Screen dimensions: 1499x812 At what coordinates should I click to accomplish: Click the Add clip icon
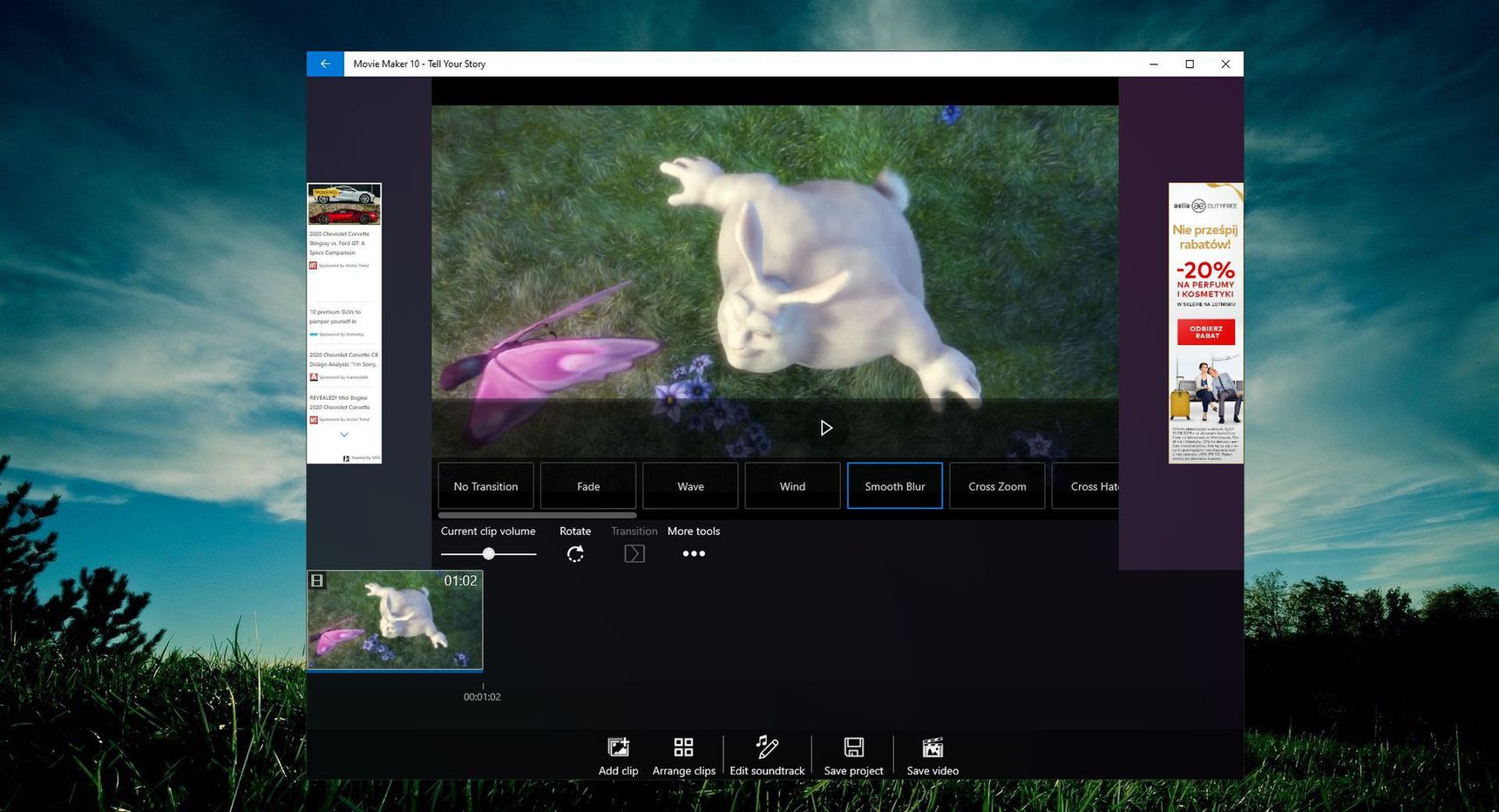pos(618,748)
